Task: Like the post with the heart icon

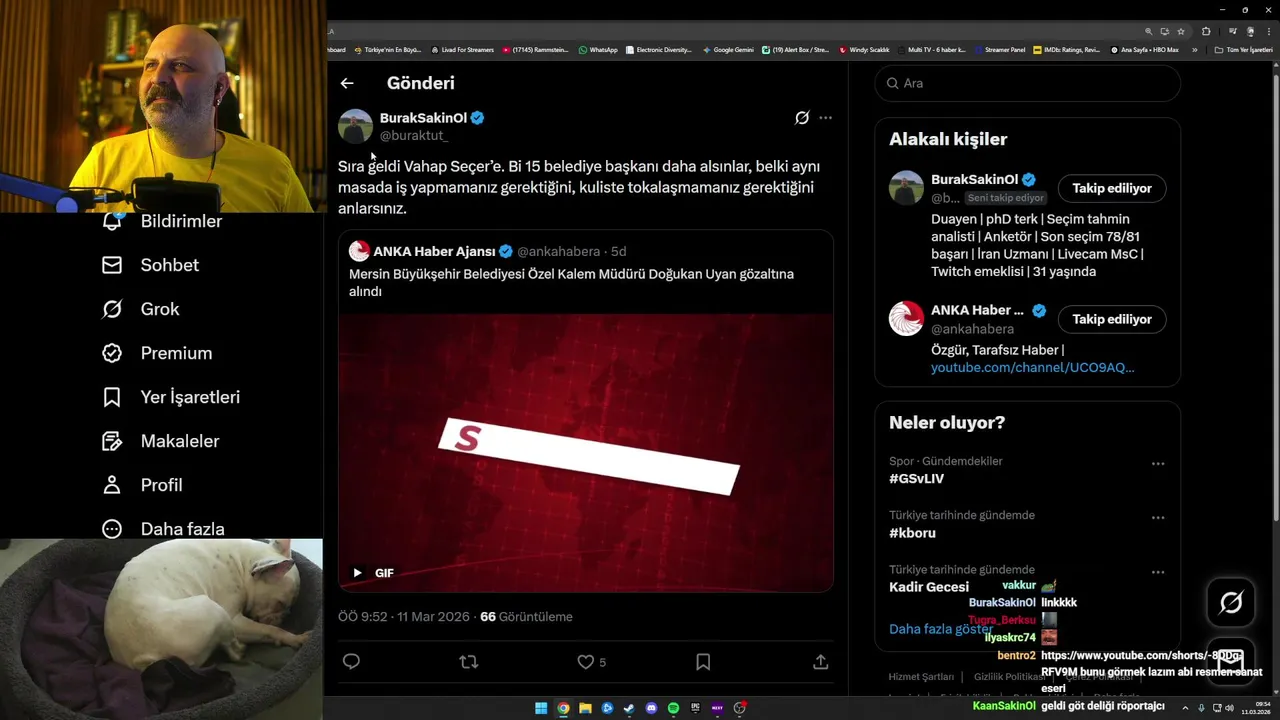Action: [586, 662]
